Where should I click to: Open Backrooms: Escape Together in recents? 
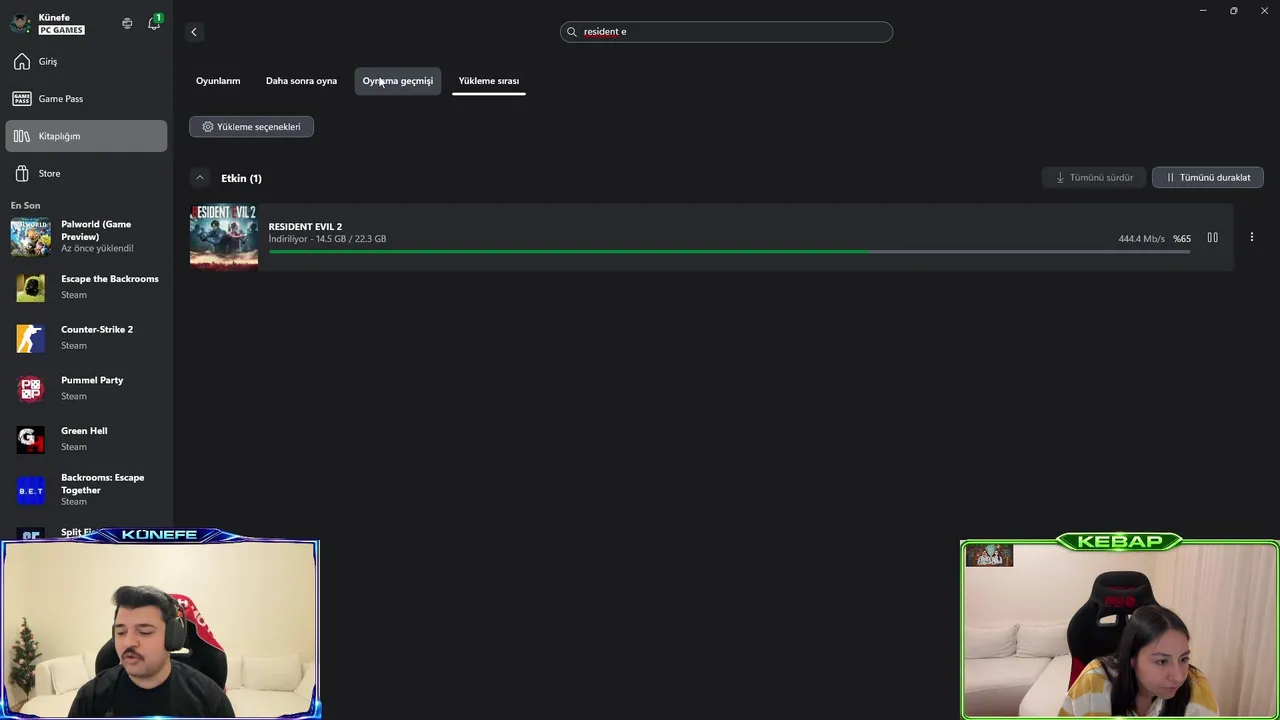tap(86, 490)
